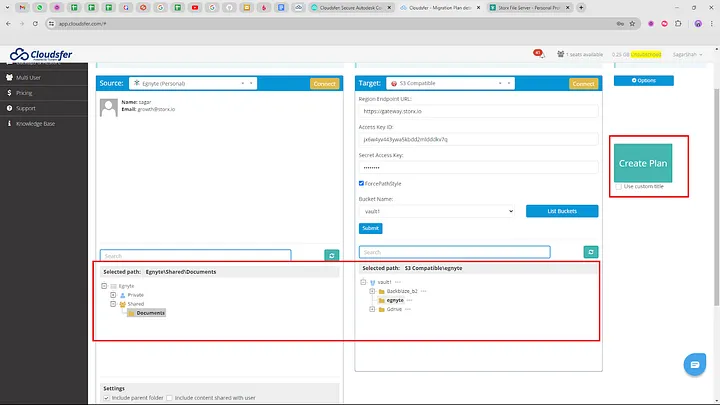This screenshot has height=405, width=720.
Task: Open tab search dropdown arrow
Action: tap(7, 7)
